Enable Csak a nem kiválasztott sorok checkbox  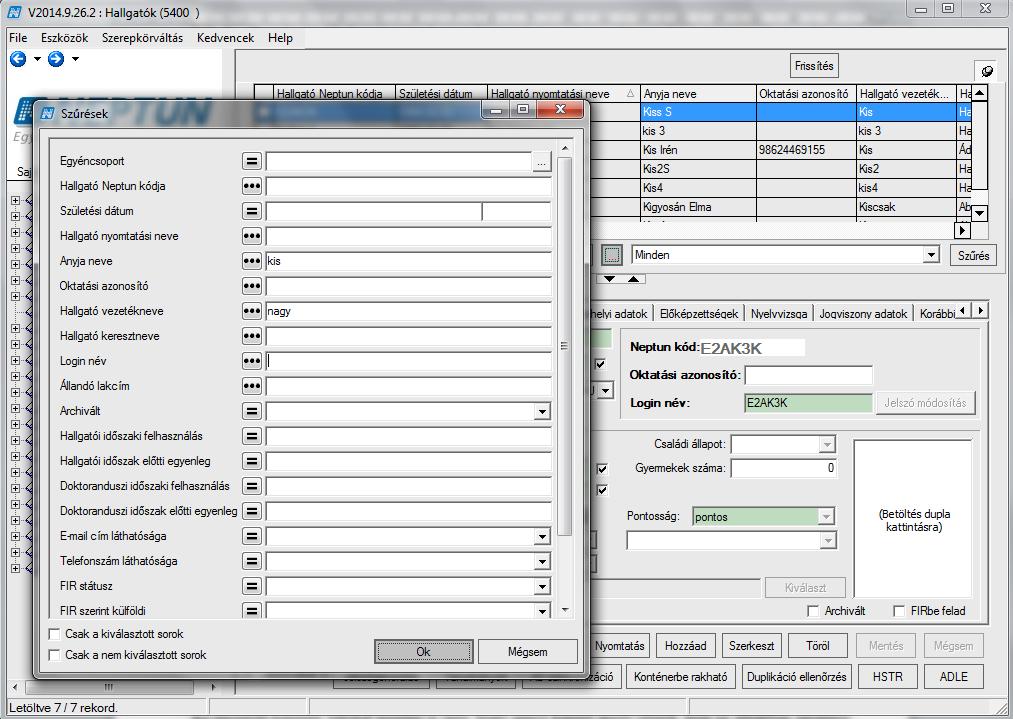pos(55,655)
